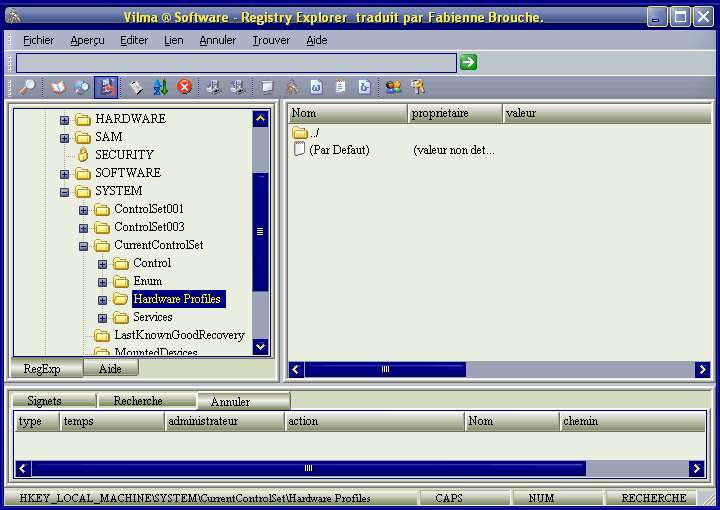Screen dimensions: 720x510
Task: Select the ControlSet001 key
Action: [x=149, y=209]
